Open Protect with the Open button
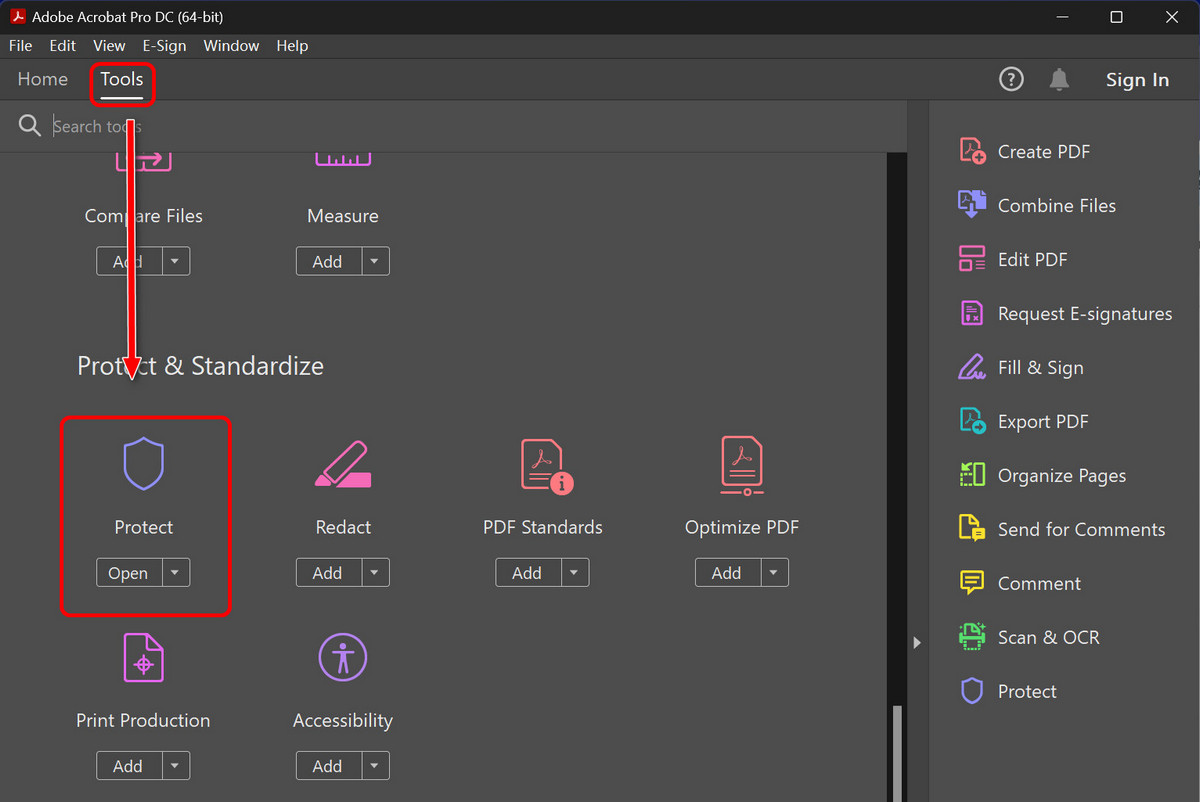 (128, 572)
